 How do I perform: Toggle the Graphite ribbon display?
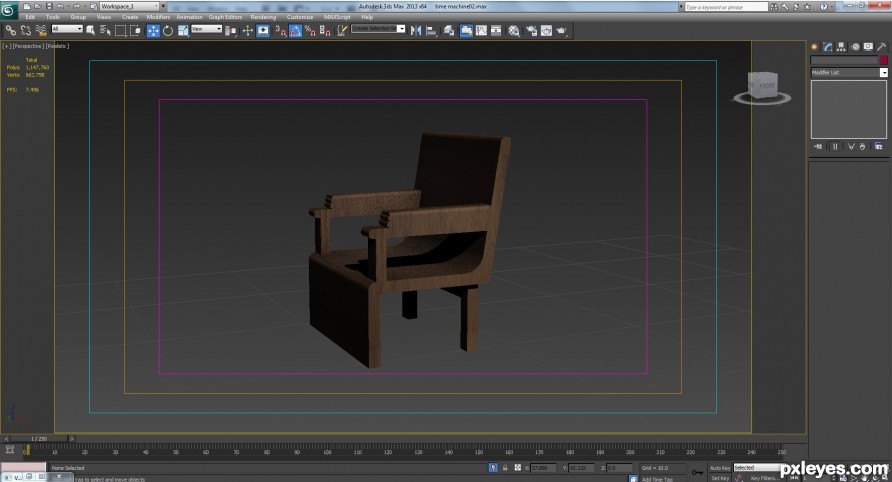466,31
